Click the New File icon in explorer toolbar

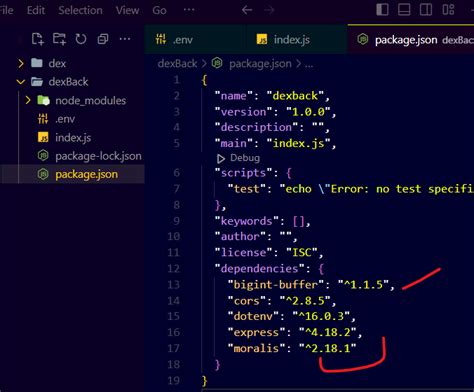pyautogui.click(x=38, y=39)
